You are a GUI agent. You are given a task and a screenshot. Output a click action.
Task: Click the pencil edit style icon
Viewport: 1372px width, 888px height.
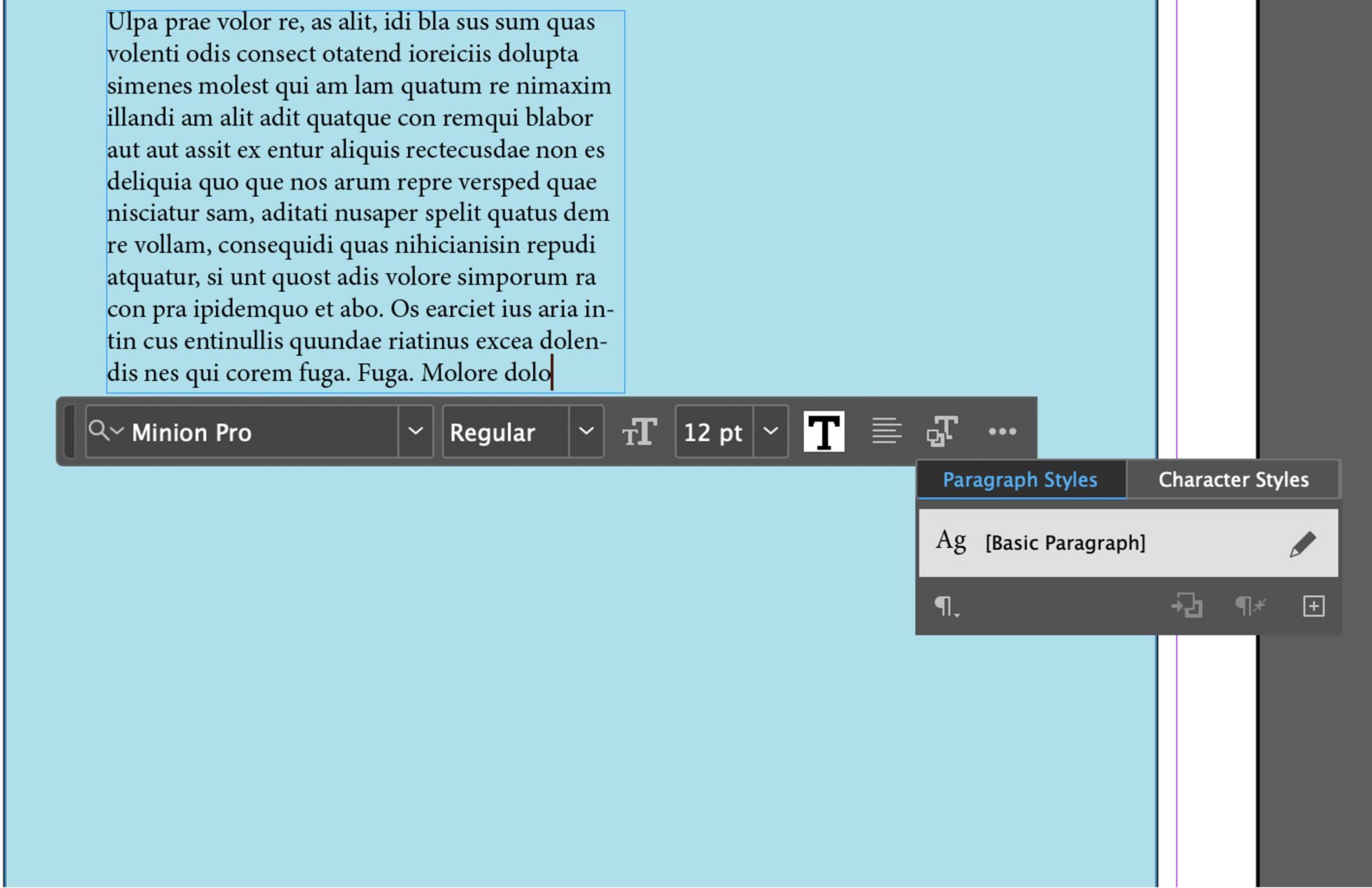coord(1302,544)
